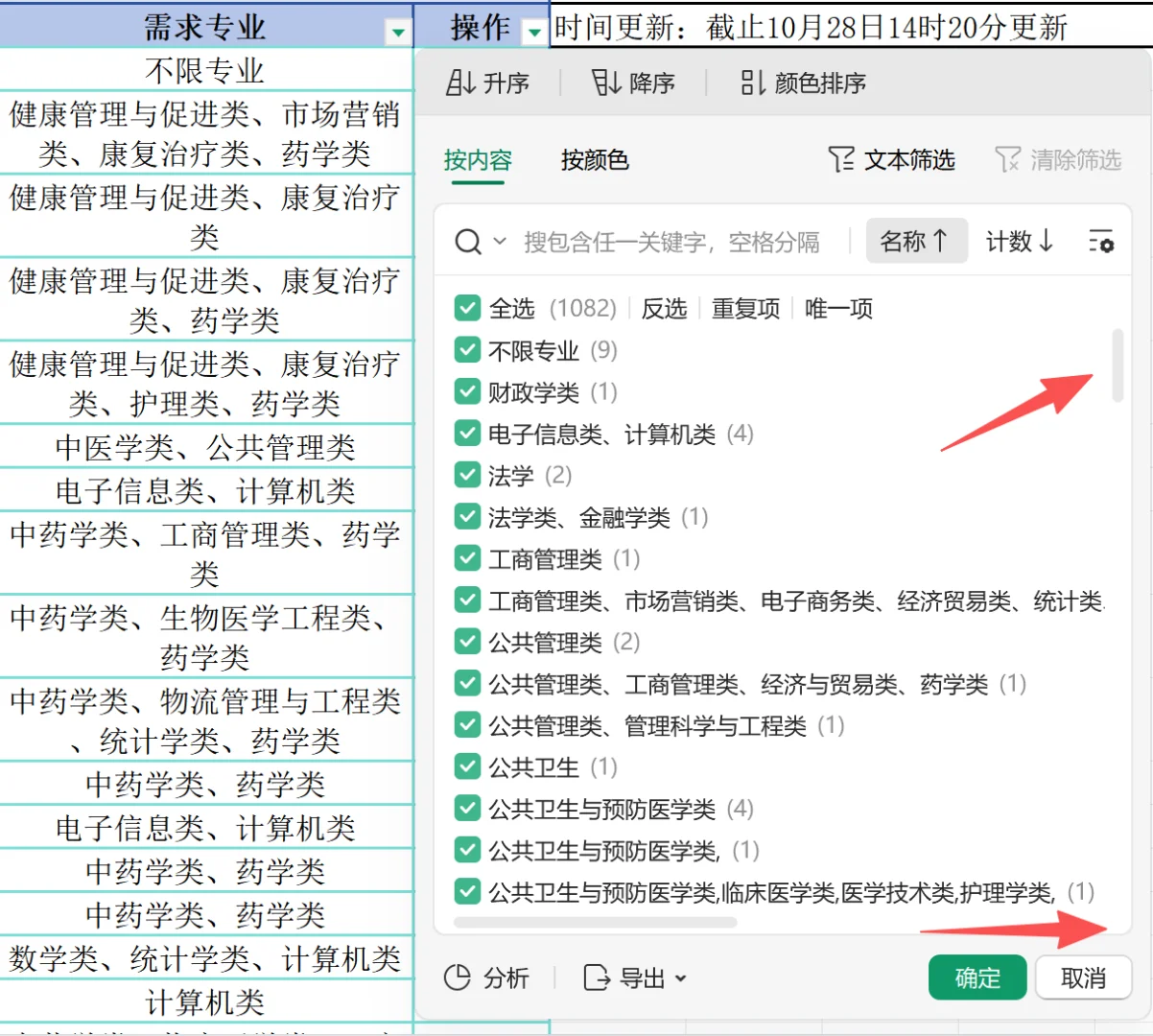Uncheck 电子信息类、计算机类 (4)
Screen dimensions: 1153x1036
point(467,434)
